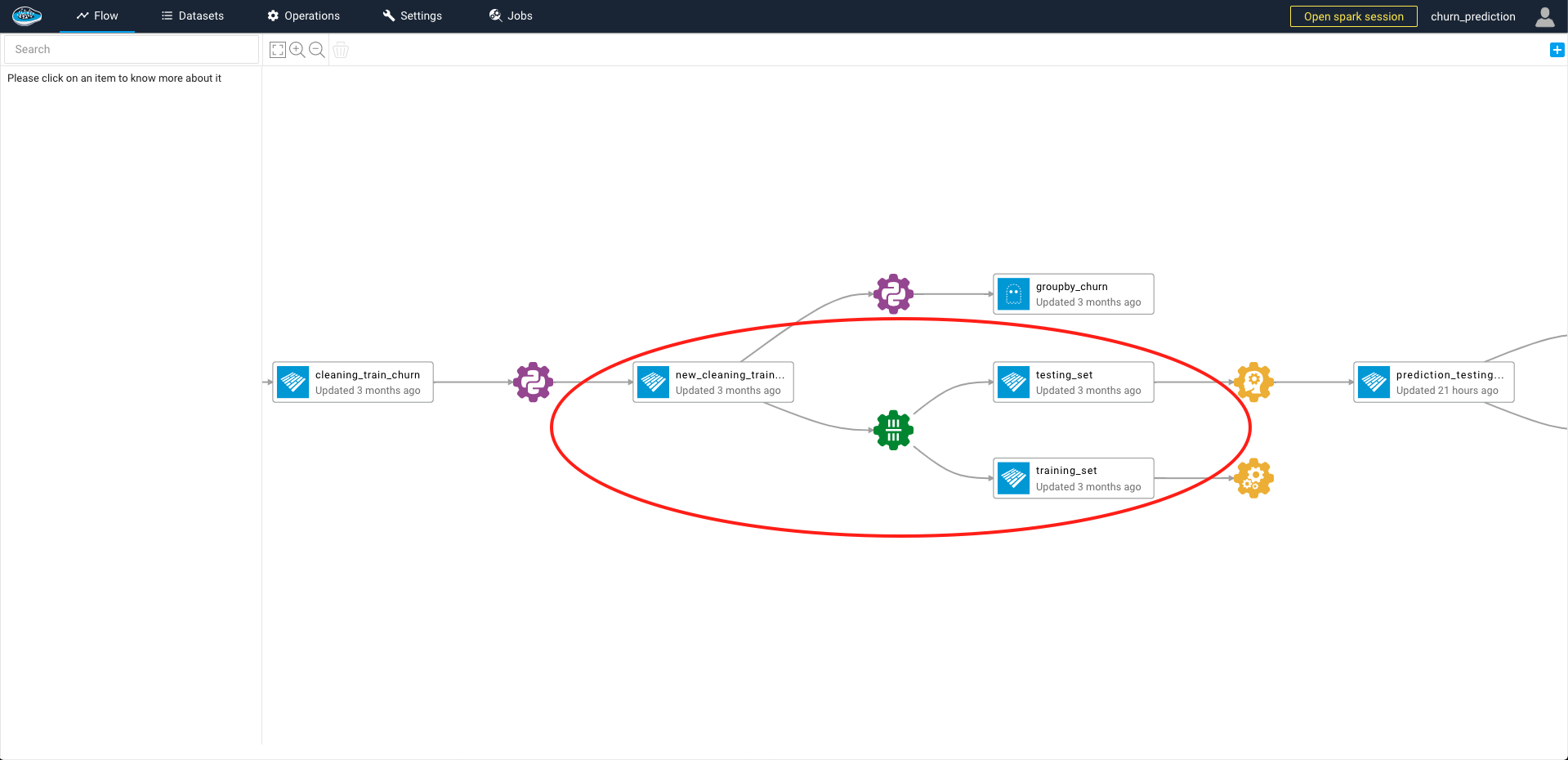Screen dimensions: 1568x760
Task: Click the Search input field
Action: [131, 49]
